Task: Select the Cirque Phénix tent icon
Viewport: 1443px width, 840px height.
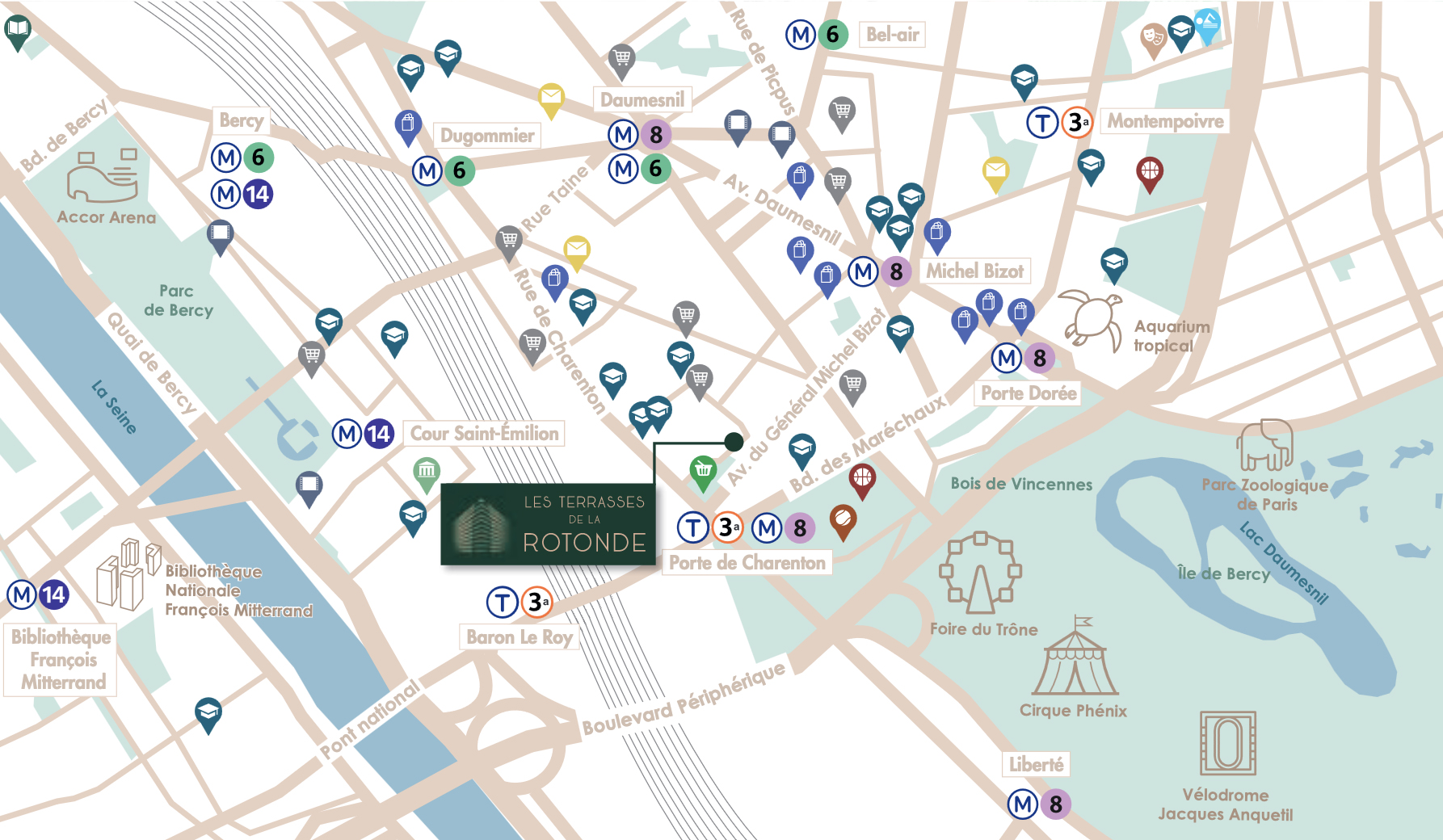Action: 1075,656
